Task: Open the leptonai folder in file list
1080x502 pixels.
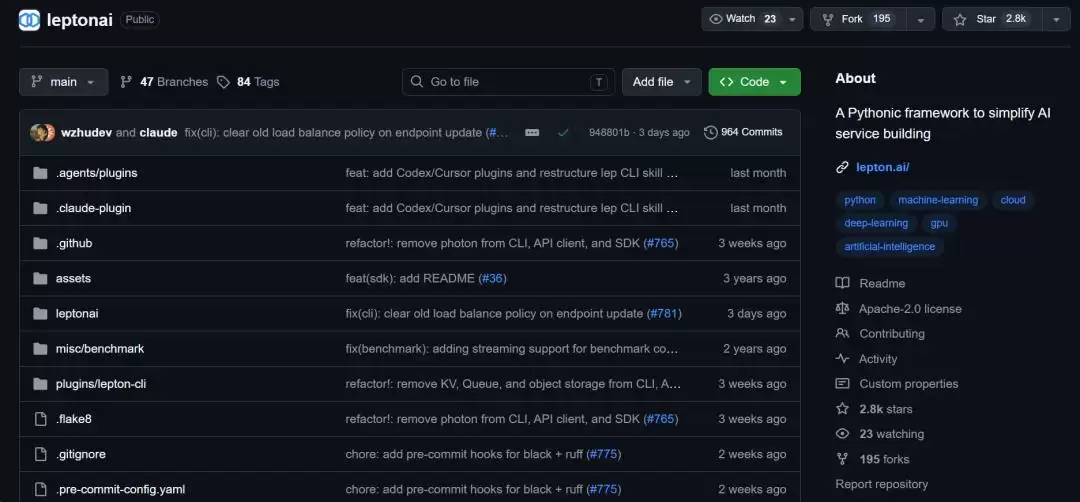Action: pos(77,313)
